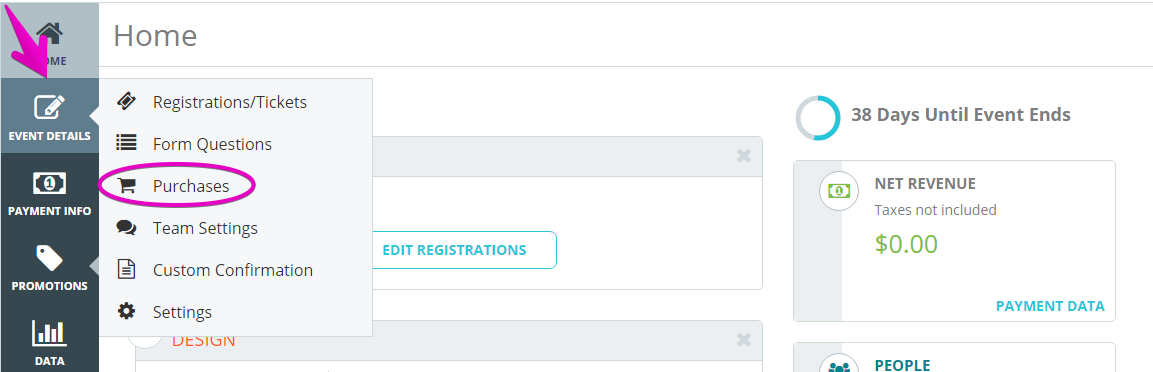Screen dimensions: 1153x372
Task: Go to Payment Info section
Action: coord(49,191)
